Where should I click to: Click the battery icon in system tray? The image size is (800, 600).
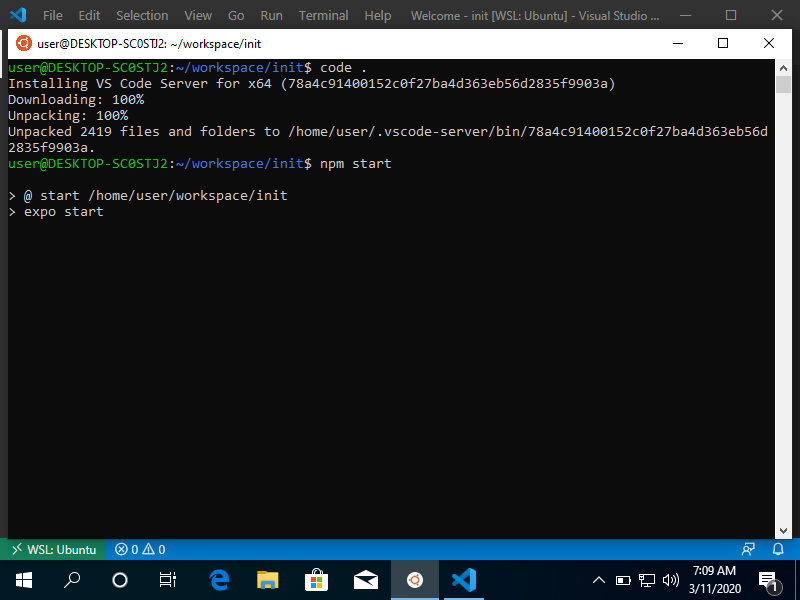(623, 580)
